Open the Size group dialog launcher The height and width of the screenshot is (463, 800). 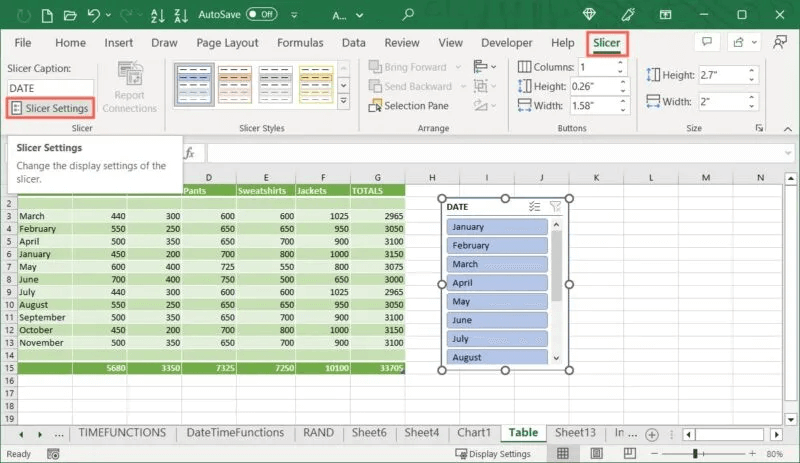point(760,129)
